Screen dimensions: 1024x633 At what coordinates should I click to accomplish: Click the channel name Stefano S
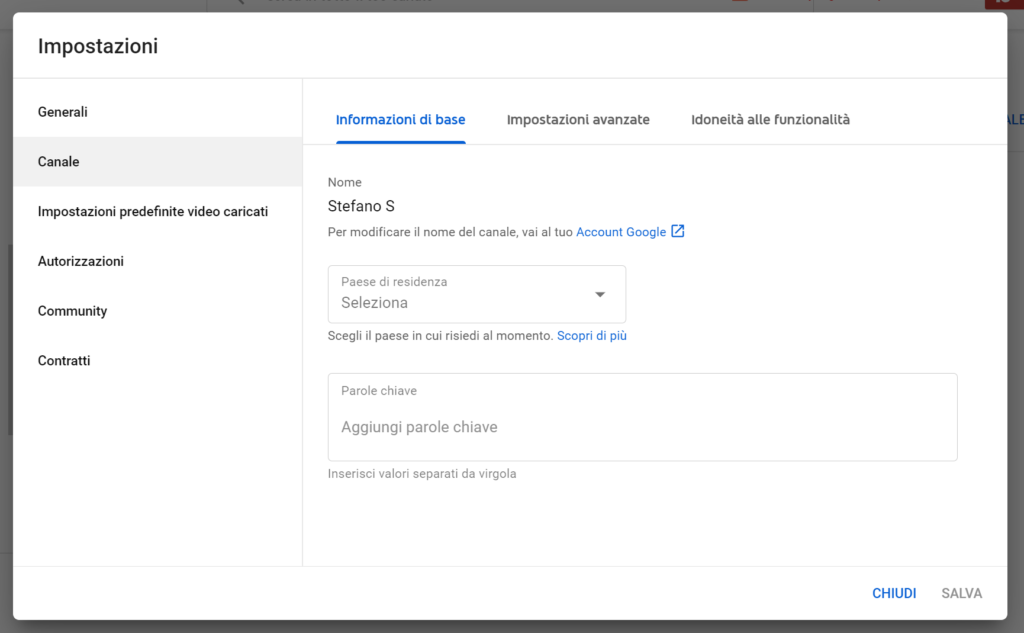(x=361, y=206)
